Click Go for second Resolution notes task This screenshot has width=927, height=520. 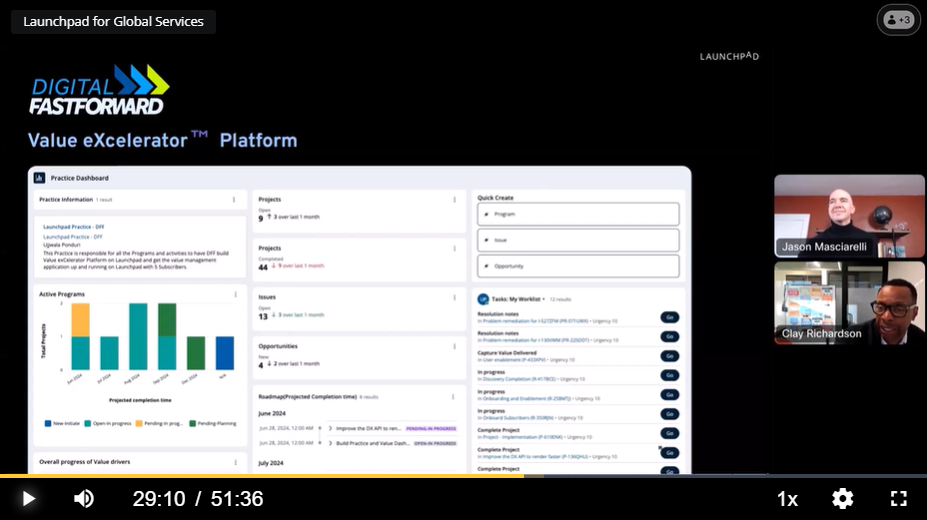pos(670,336)
